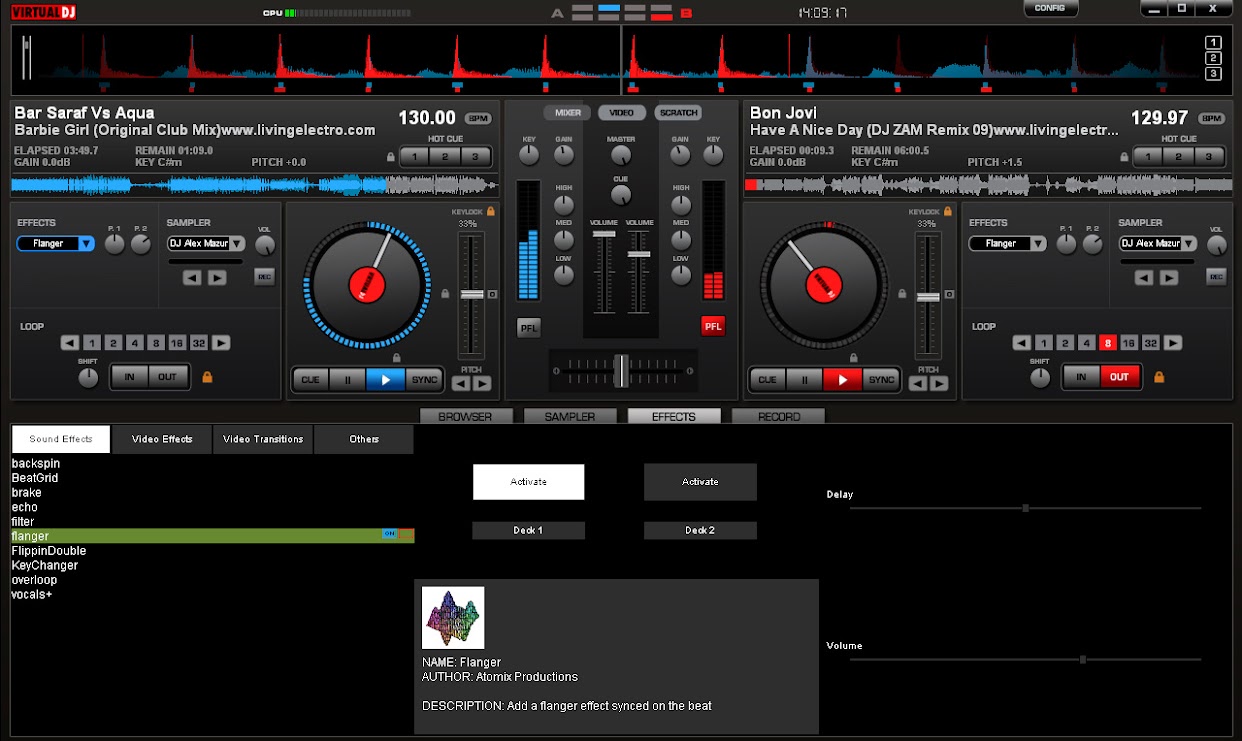1242x741 pixels.
Task: Open the CONFIG settings
Action: (1050, 8)
